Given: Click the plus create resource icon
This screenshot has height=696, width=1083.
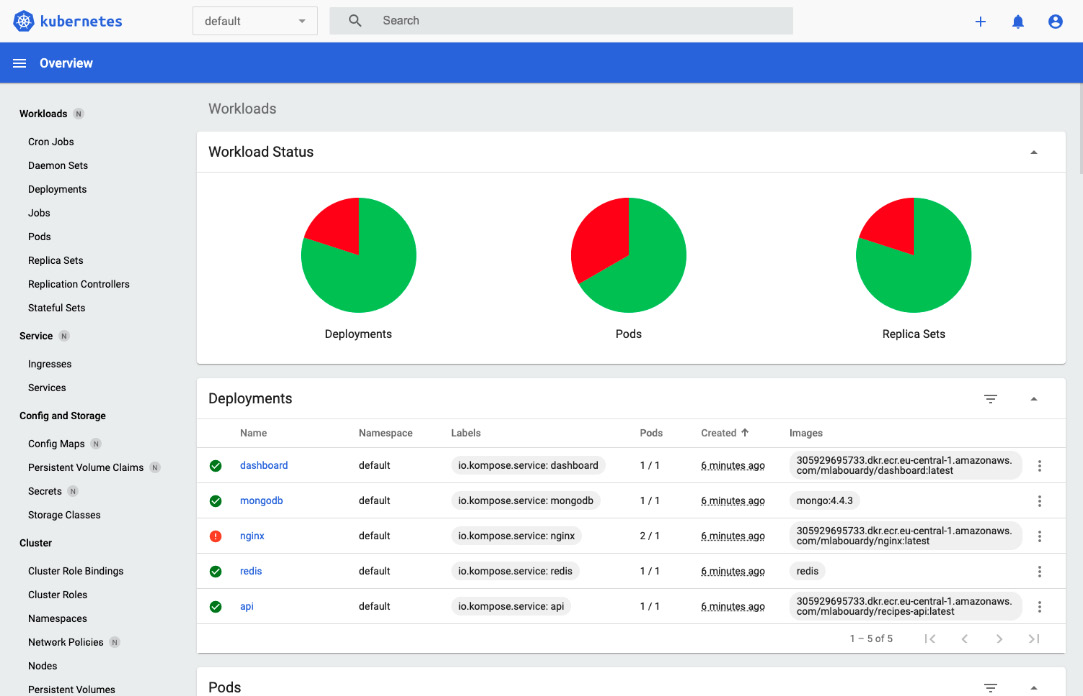Looking at the screenshot, I should click(x=980, y=21).
